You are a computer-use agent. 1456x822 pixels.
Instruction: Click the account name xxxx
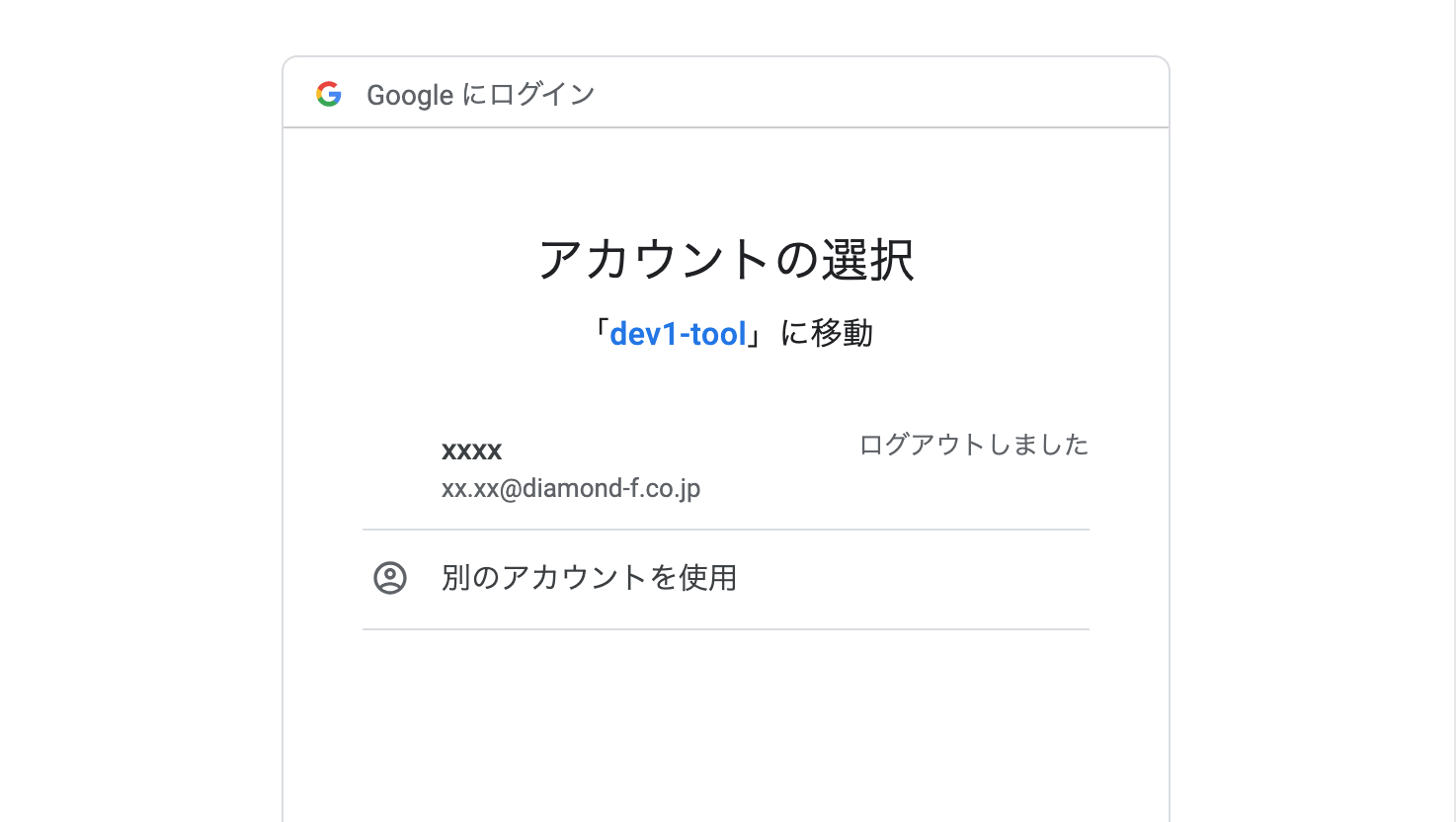(471, 451)
